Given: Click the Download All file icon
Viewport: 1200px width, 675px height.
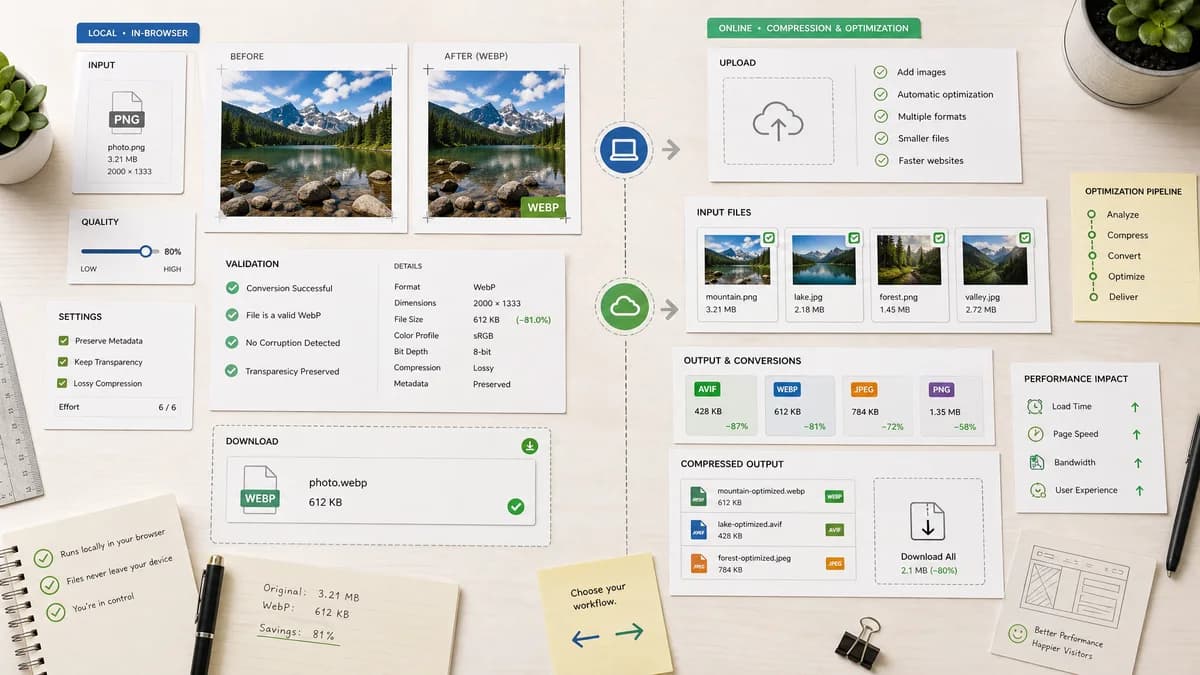Looking at the screenshot, I should pos(927,521).
